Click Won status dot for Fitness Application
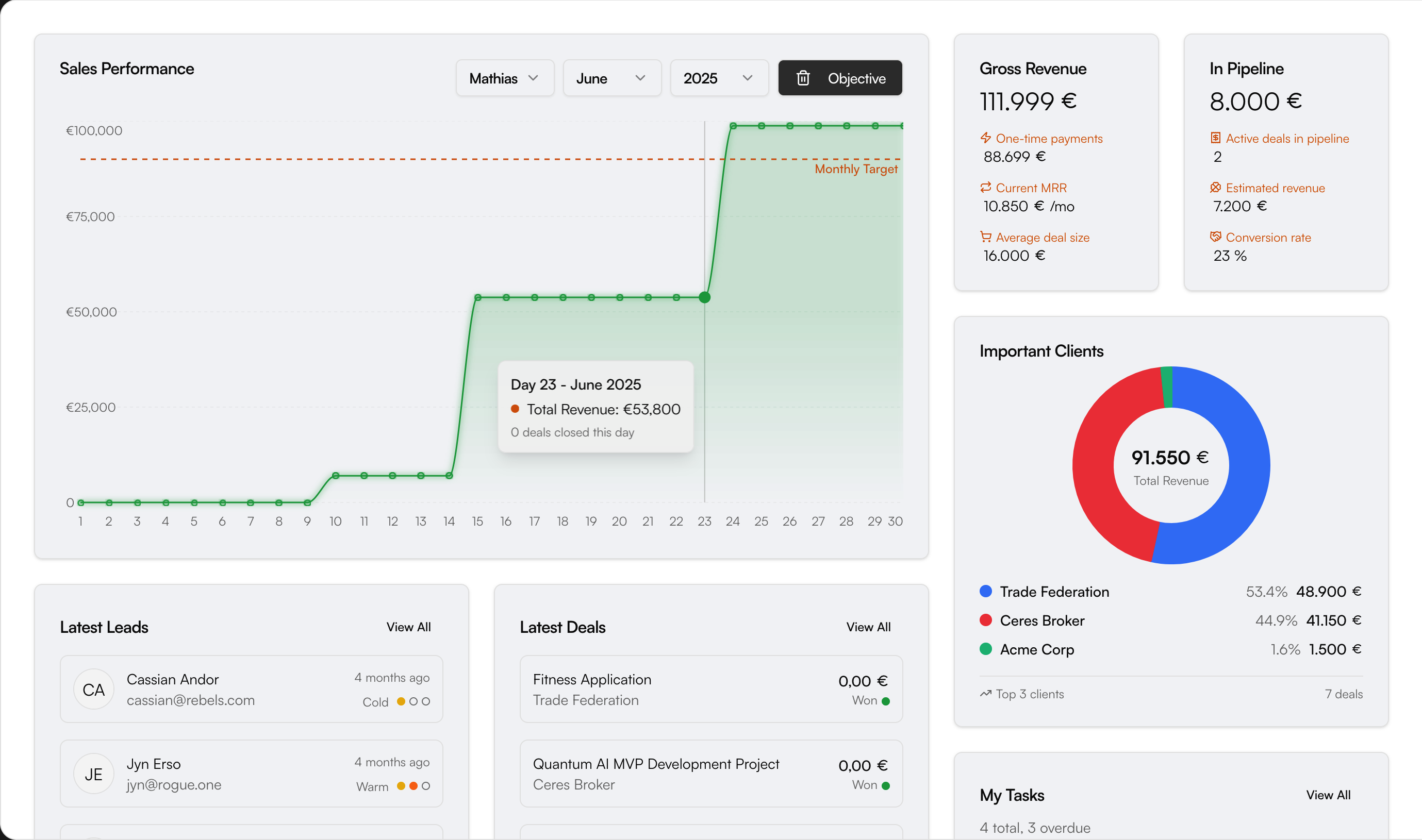1422x840 pixels. tap(886, 701)
